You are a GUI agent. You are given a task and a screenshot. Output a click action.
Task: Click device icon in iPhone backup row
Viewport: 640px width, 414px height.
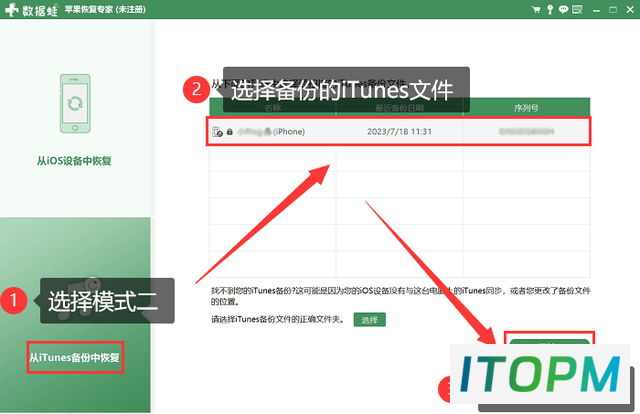[x=217, y=131]
